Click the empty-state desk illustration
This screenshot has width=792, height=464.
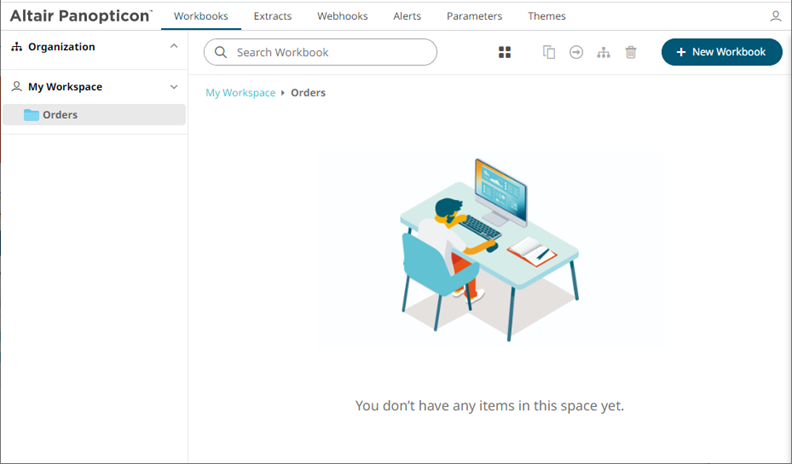pos(489,250)
